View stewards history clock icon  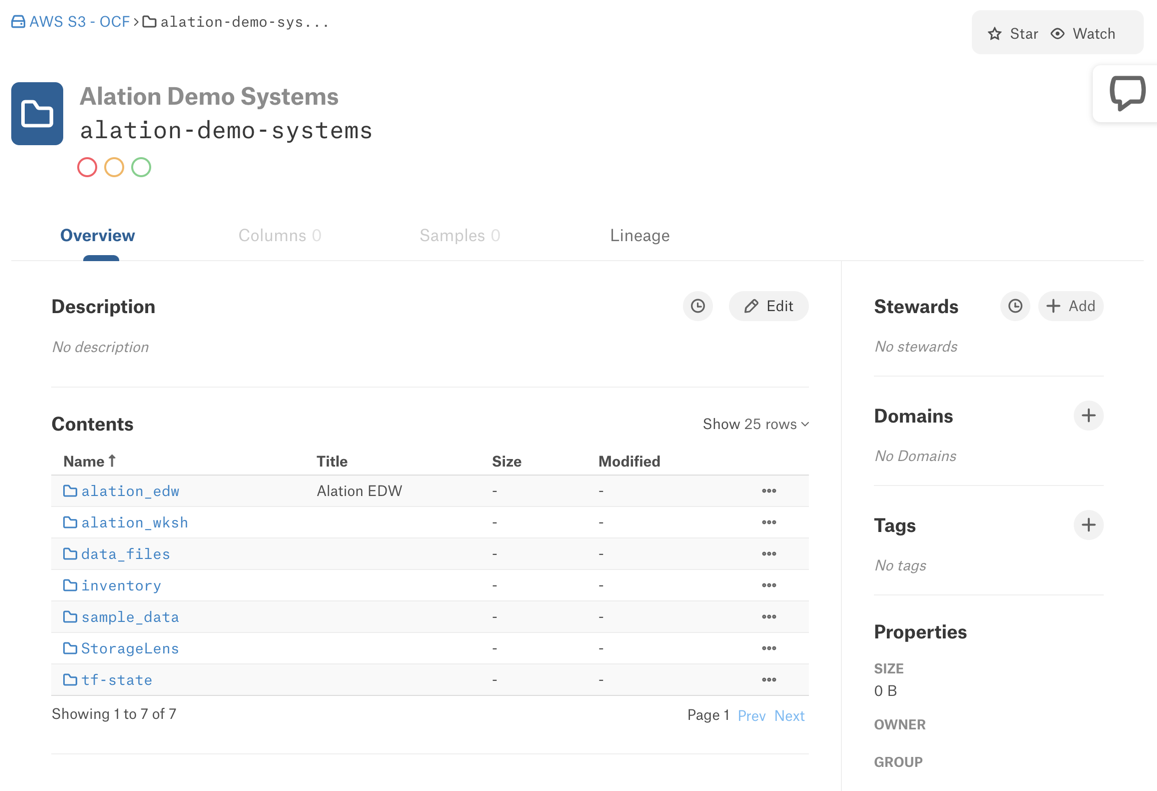(x=1015, y=306)
